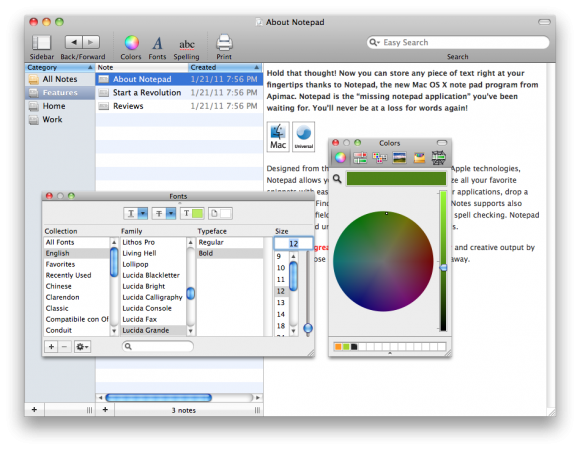Select Favorites font collection
This screenshot has height=450, width=580.
pyautogui.click(x=76, y=264)
